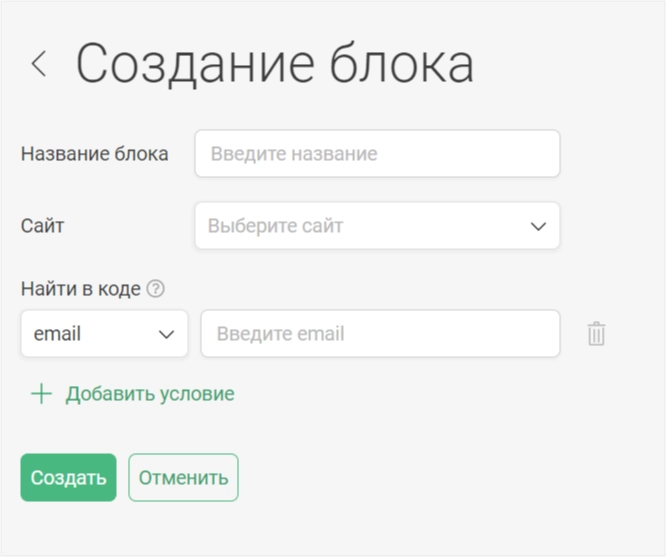Click the chevron arrow in site selector
The image size is (666, 557).
tap(539, 226)
